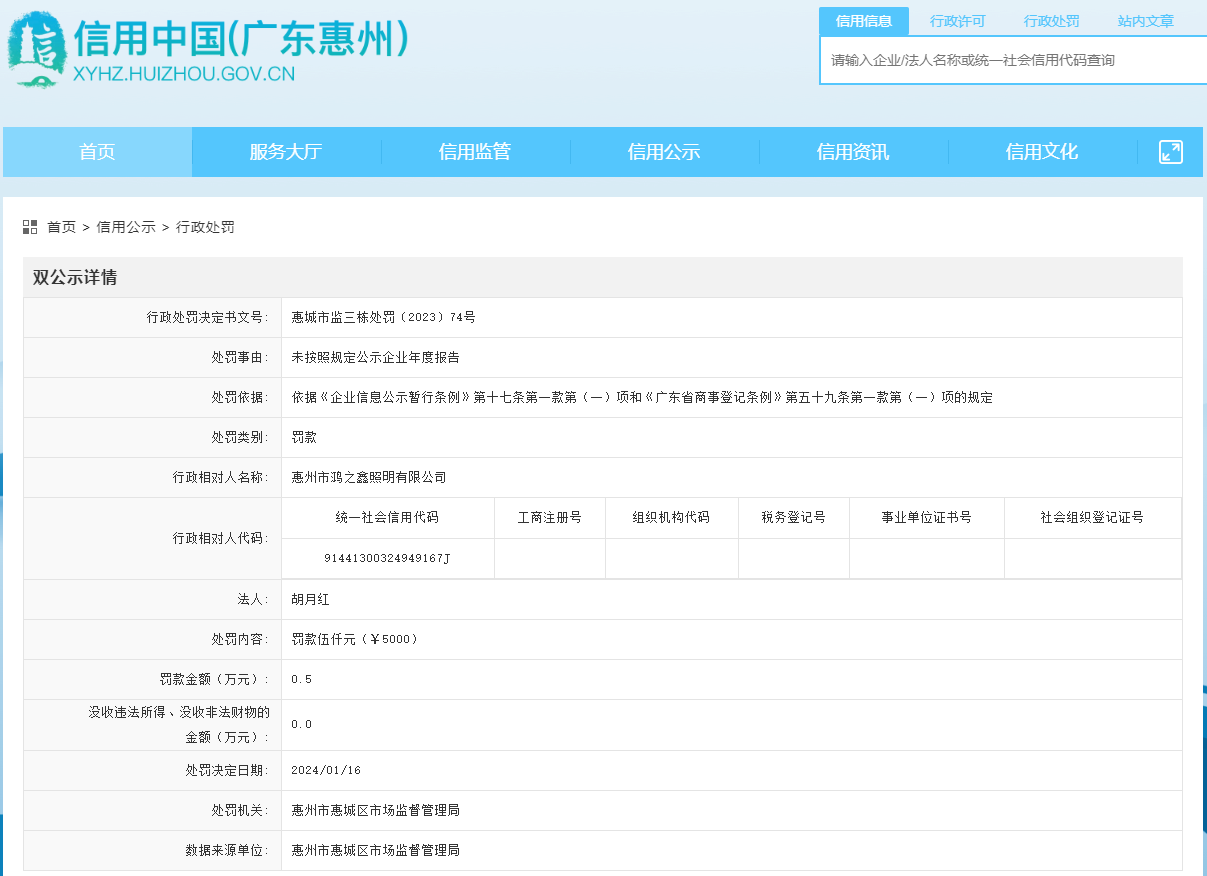
Task: Select the 行政许可 search tab
Action: (957, 21)
